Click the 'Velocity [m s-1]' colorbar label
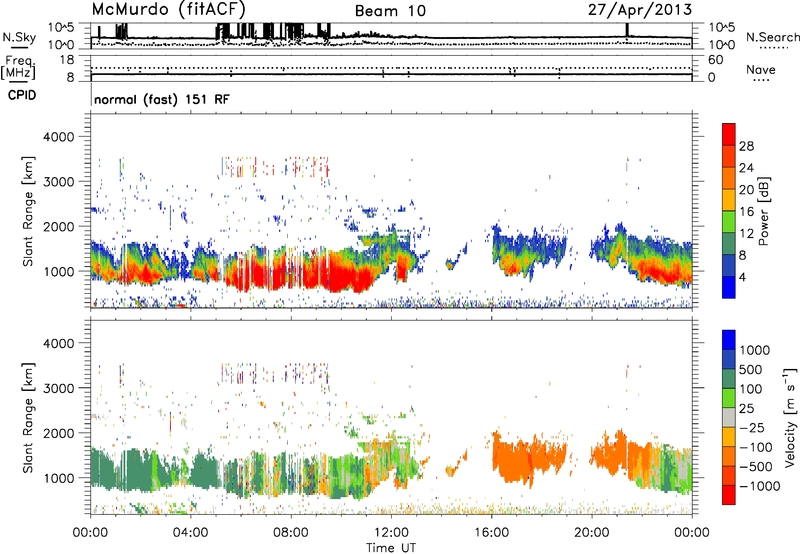 790,417
